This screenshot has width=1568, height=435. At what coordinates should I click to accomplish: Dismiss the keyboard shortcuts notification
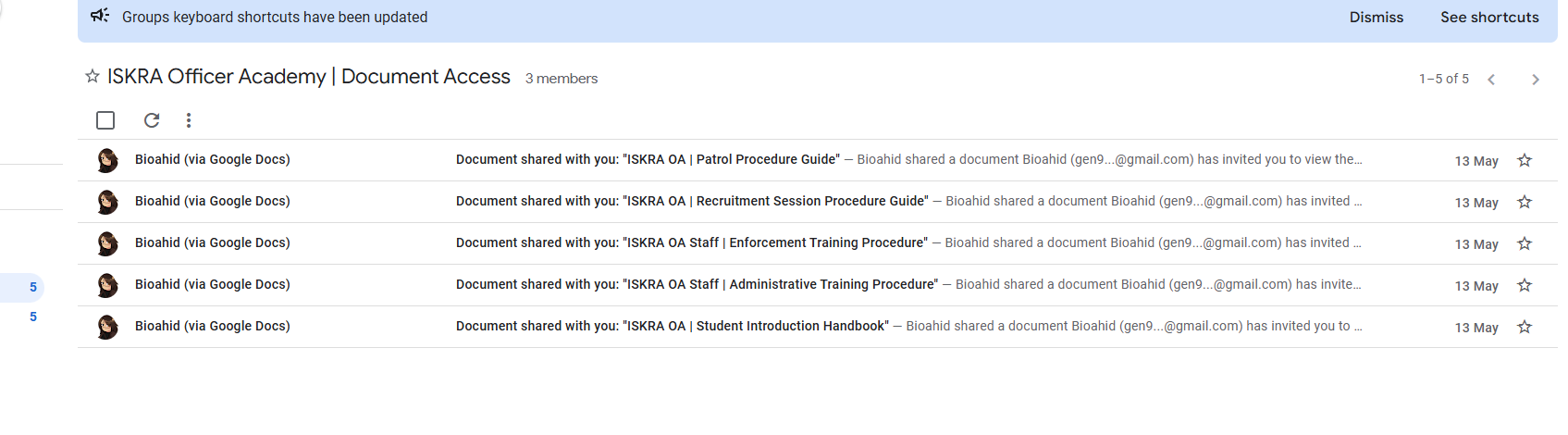[1376, 18]
